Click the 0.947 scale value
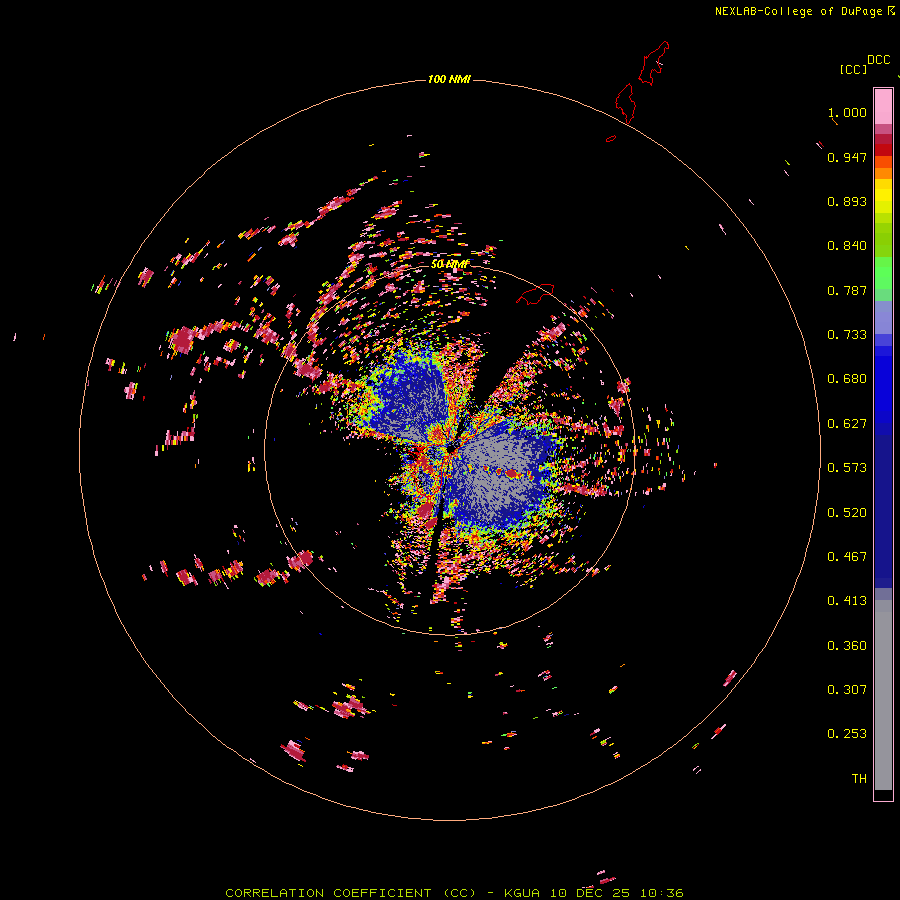The height and width of the screenshot is (900, 900). click(x=847, y=157)
